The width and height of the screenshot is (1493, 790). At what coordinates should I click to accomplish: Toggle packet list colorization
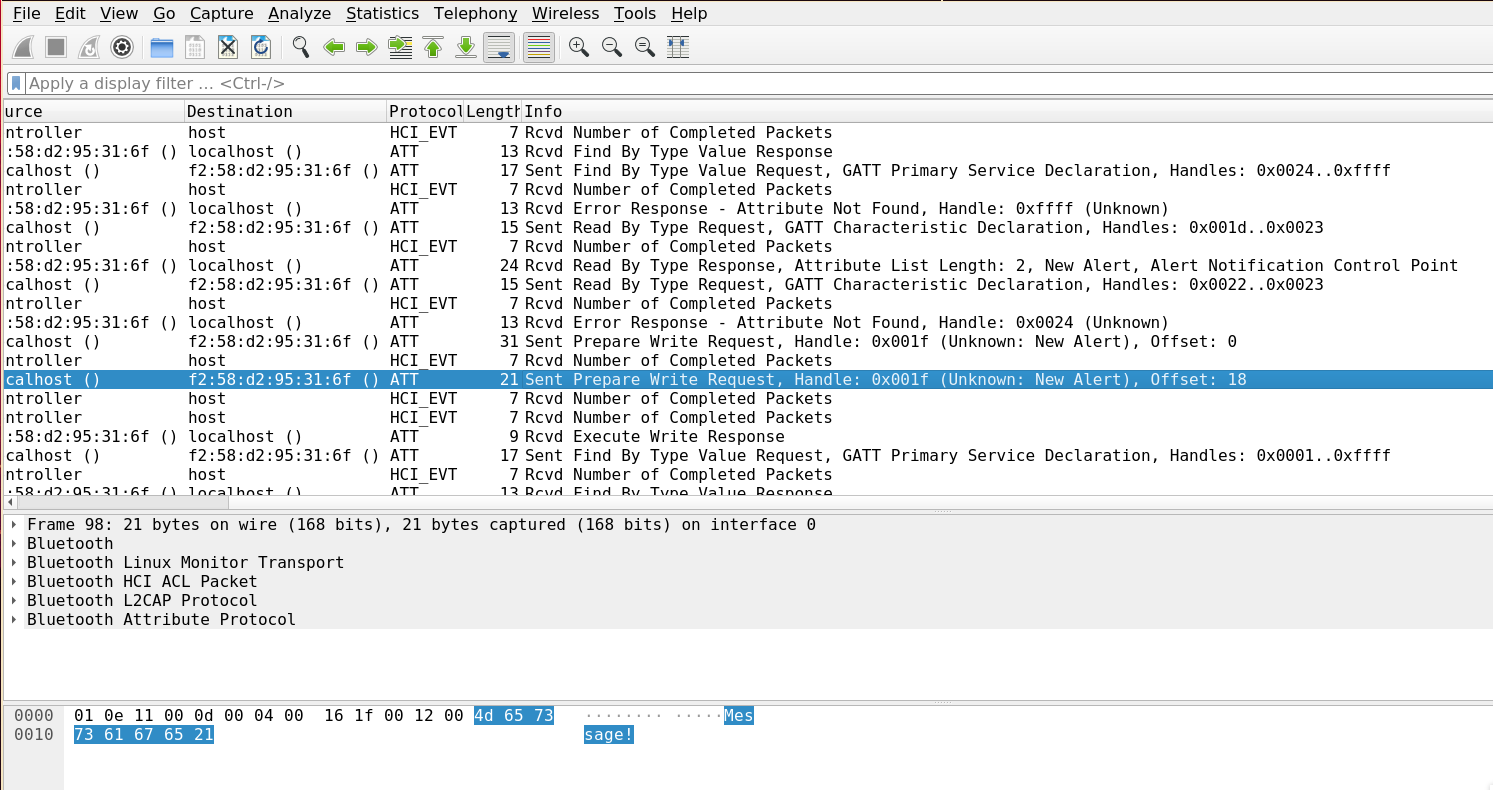tap(539, 47)
